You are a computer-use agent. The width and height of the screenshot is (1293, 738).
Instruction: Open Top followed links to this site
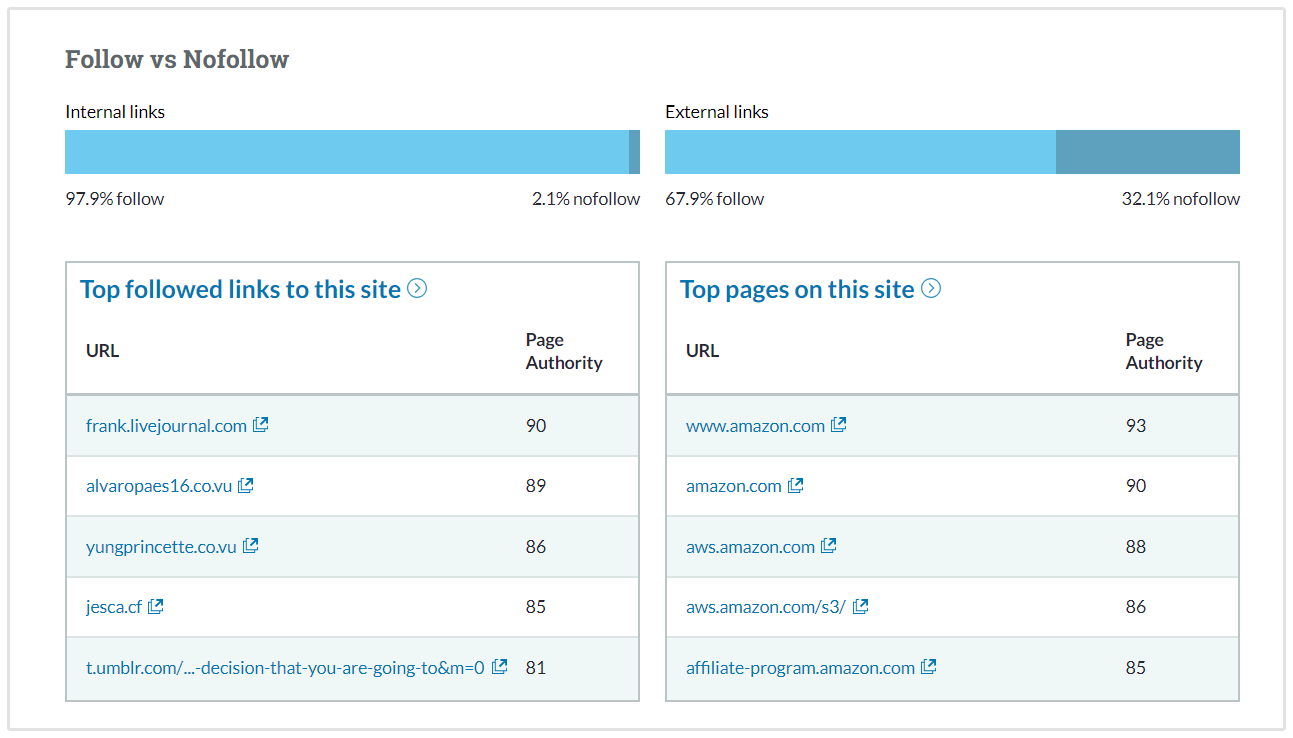coord(240,290)
